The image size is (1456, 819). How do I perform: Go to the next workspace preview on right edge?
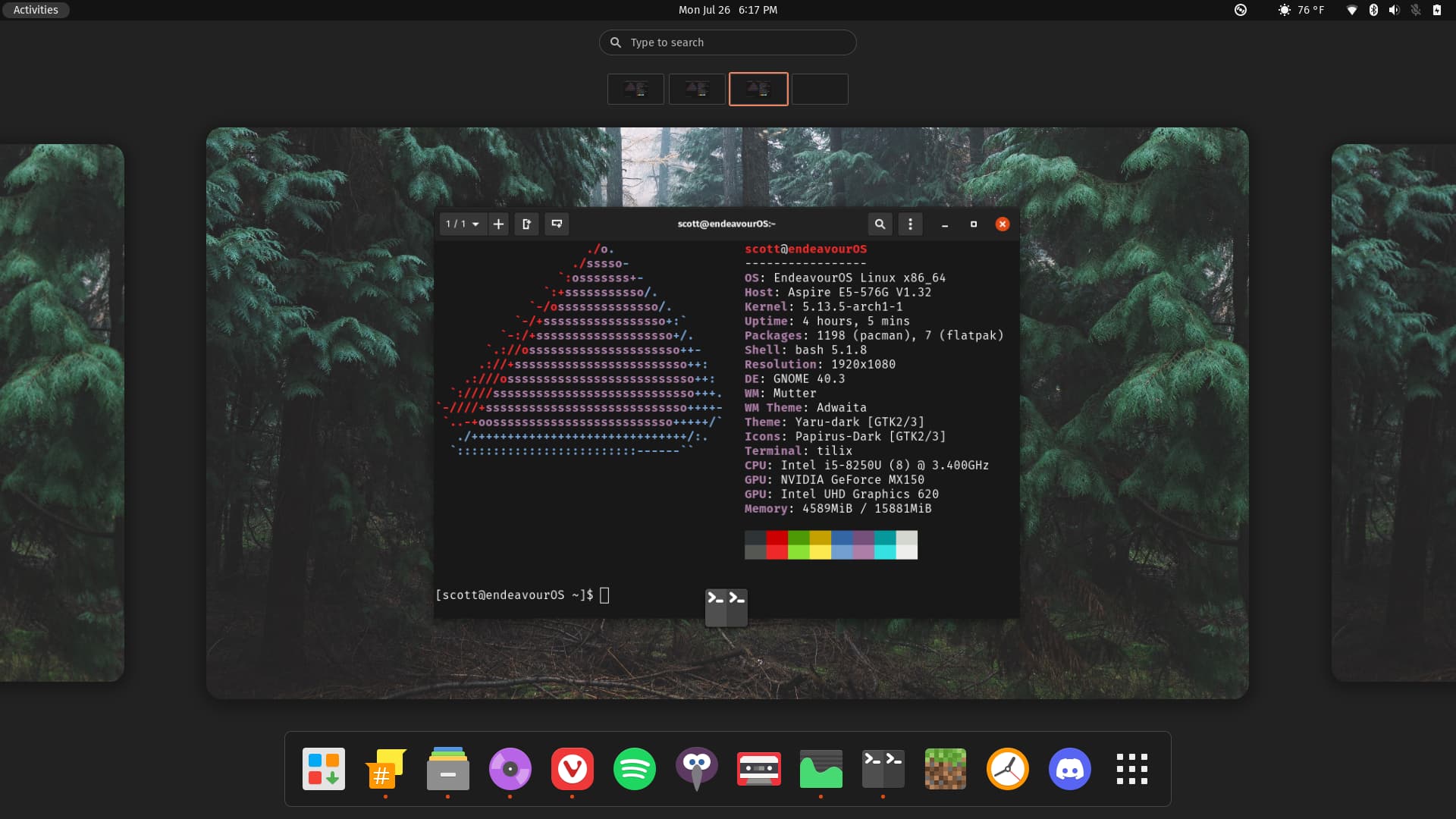[1394, 413]
